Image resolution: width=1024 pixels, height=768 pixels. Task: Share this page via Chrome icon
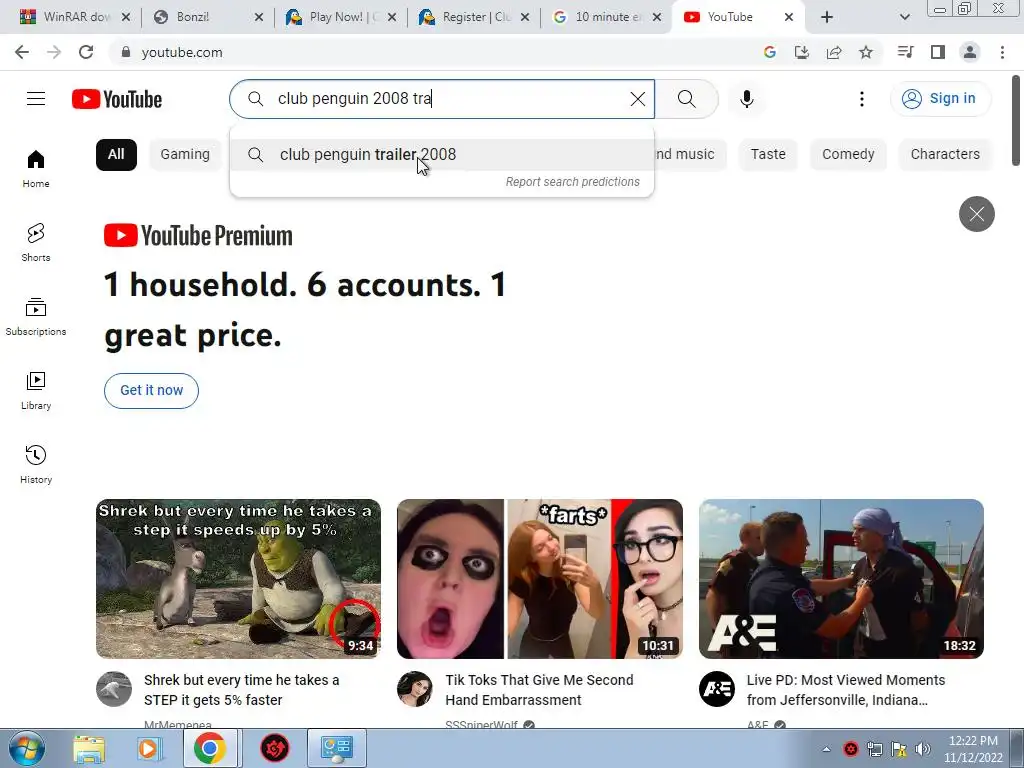coord(833,52)
